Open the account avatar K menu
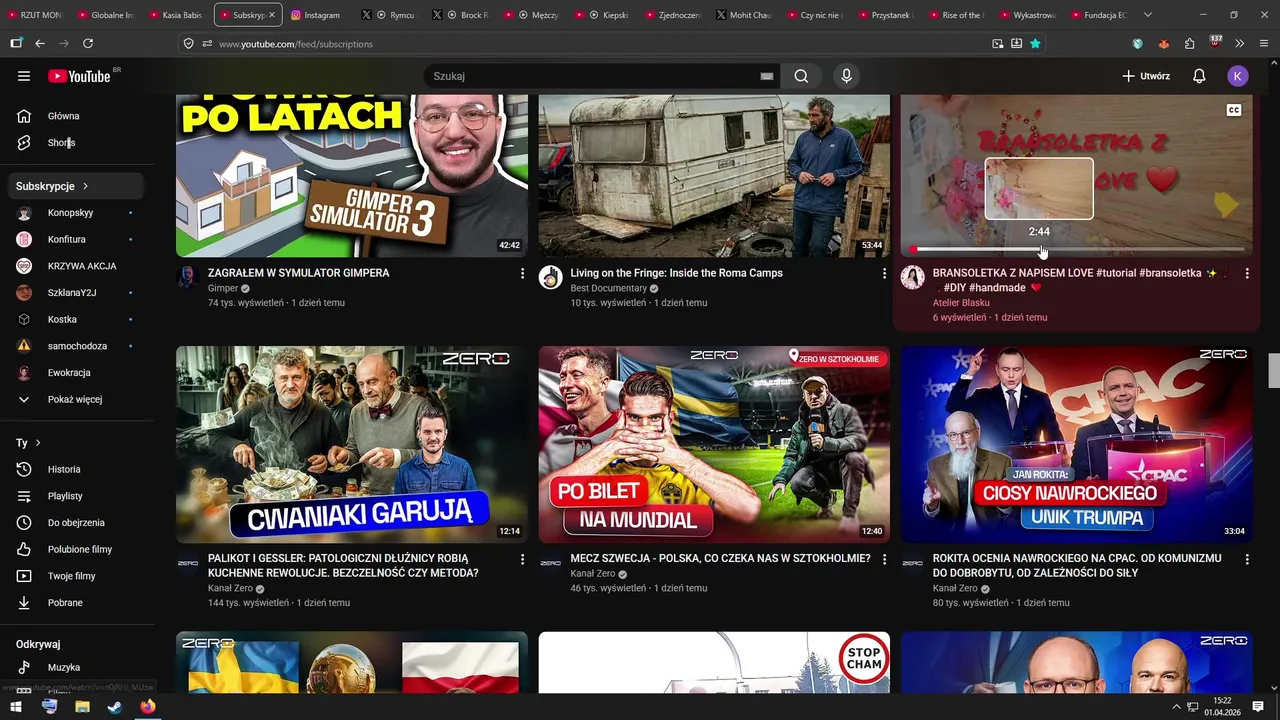The width and height of the screenshot is (1280, 720). click(1238, 76)
